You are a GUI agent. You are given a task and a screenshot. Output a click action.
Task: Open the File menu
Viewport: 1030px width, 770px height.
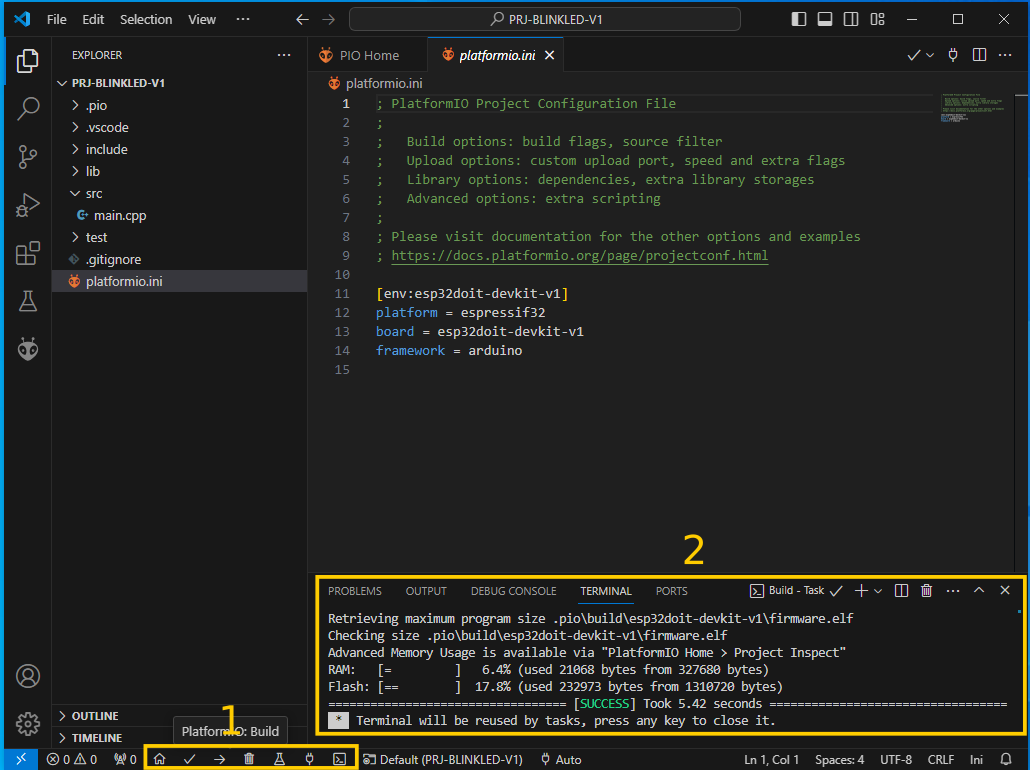pyautogui.click(x=56, y=19)
